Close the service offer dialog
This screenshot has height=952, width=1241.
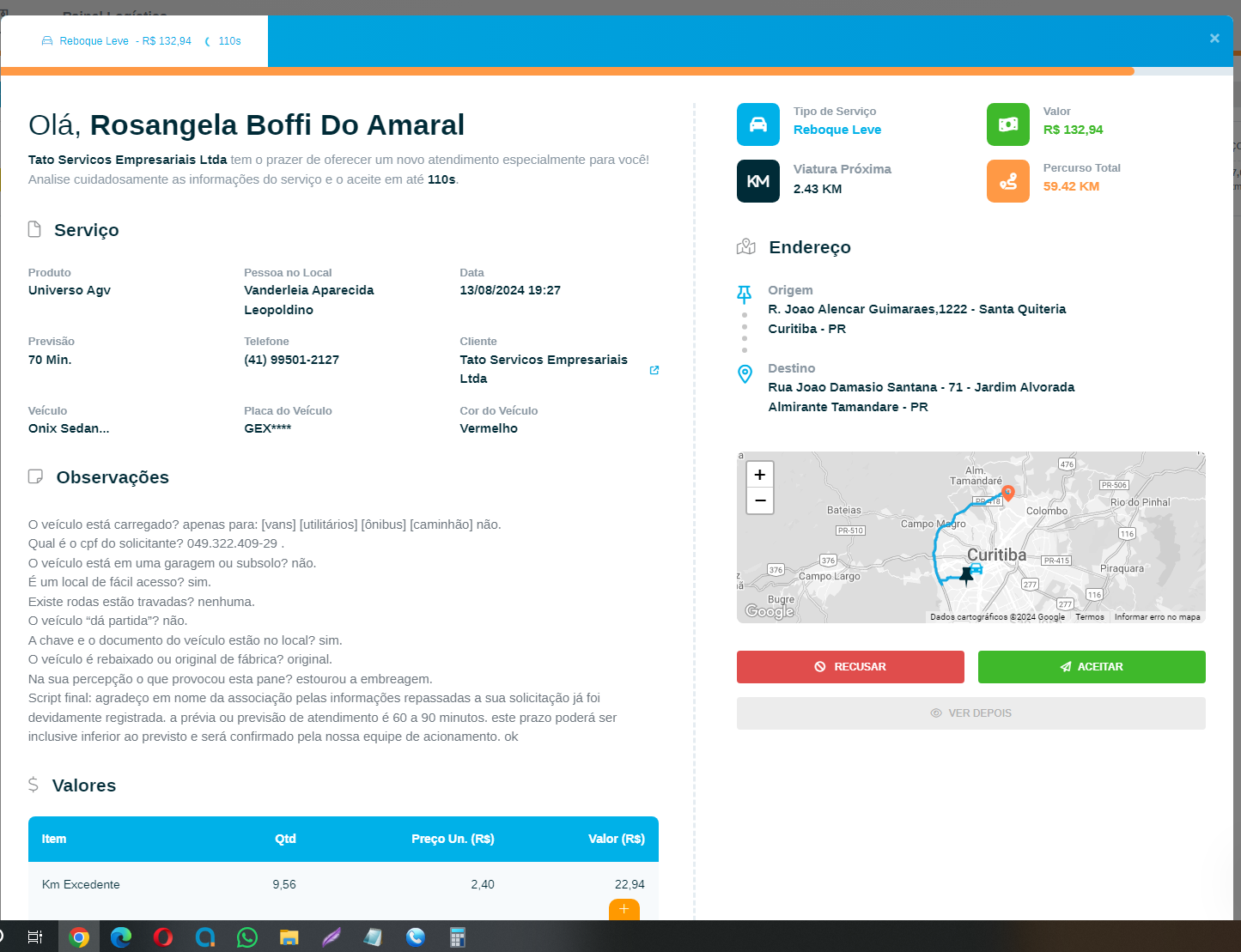point(1214,39)
